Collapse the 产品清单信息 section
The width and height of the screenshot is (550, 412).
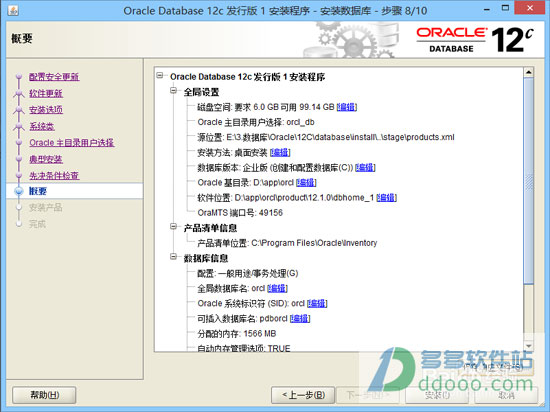coord(173,227)
